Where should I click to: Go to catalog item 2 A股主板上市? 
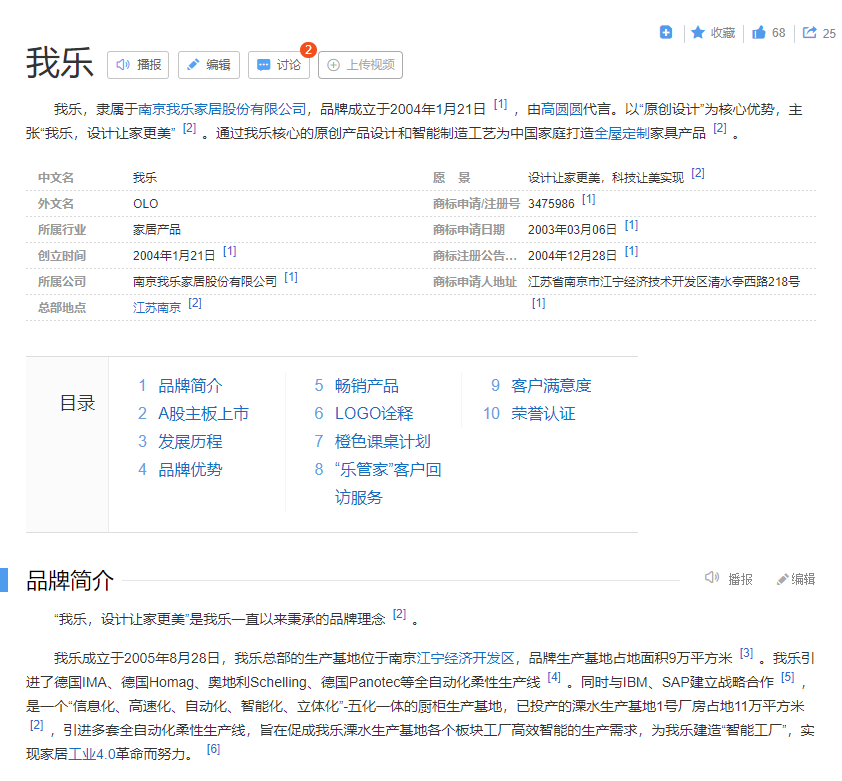click(x=204, y=414)
